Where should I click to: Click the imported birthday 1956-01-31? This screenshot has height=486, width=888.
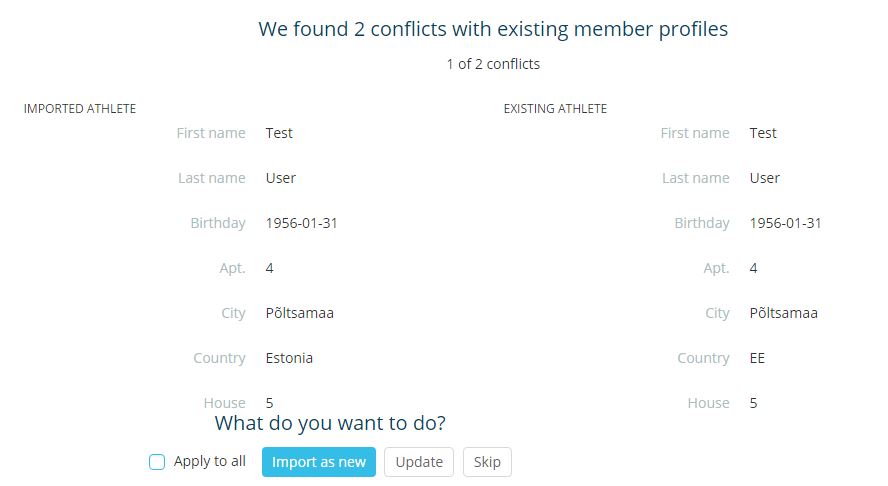click(x=301, y=223)
